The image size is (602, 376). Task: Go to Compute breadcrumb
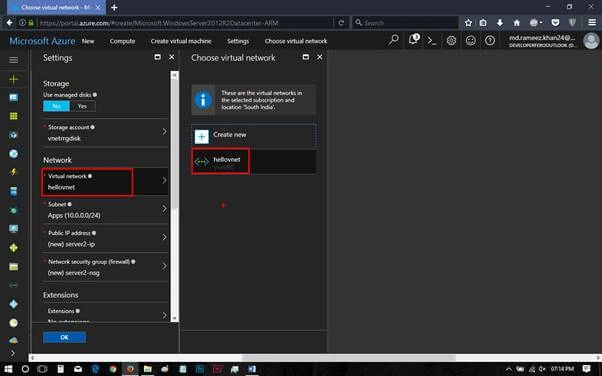[122, 41]
